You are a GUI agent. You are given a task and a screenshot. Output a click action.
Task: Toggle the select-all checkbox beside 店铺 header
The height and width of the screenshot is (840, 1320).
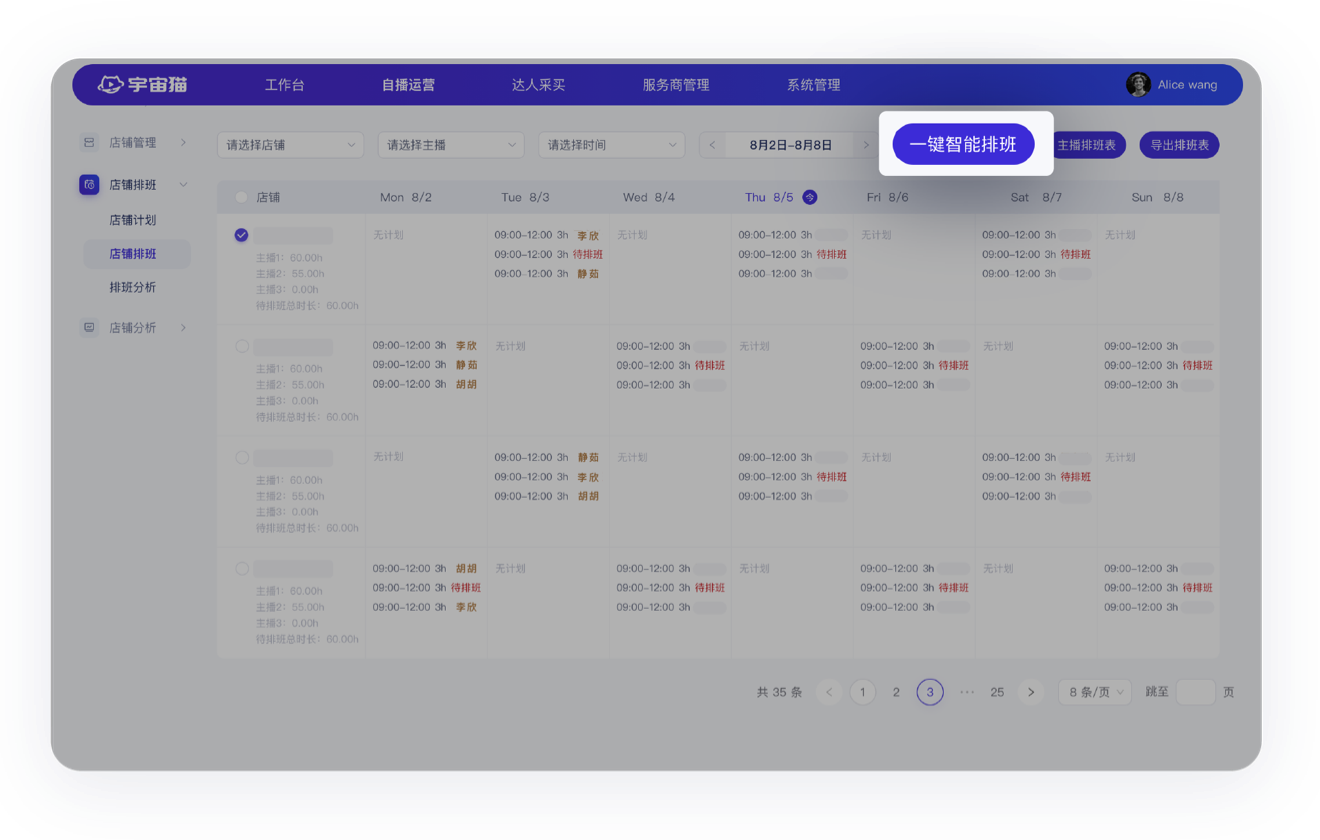coord(241,197)
